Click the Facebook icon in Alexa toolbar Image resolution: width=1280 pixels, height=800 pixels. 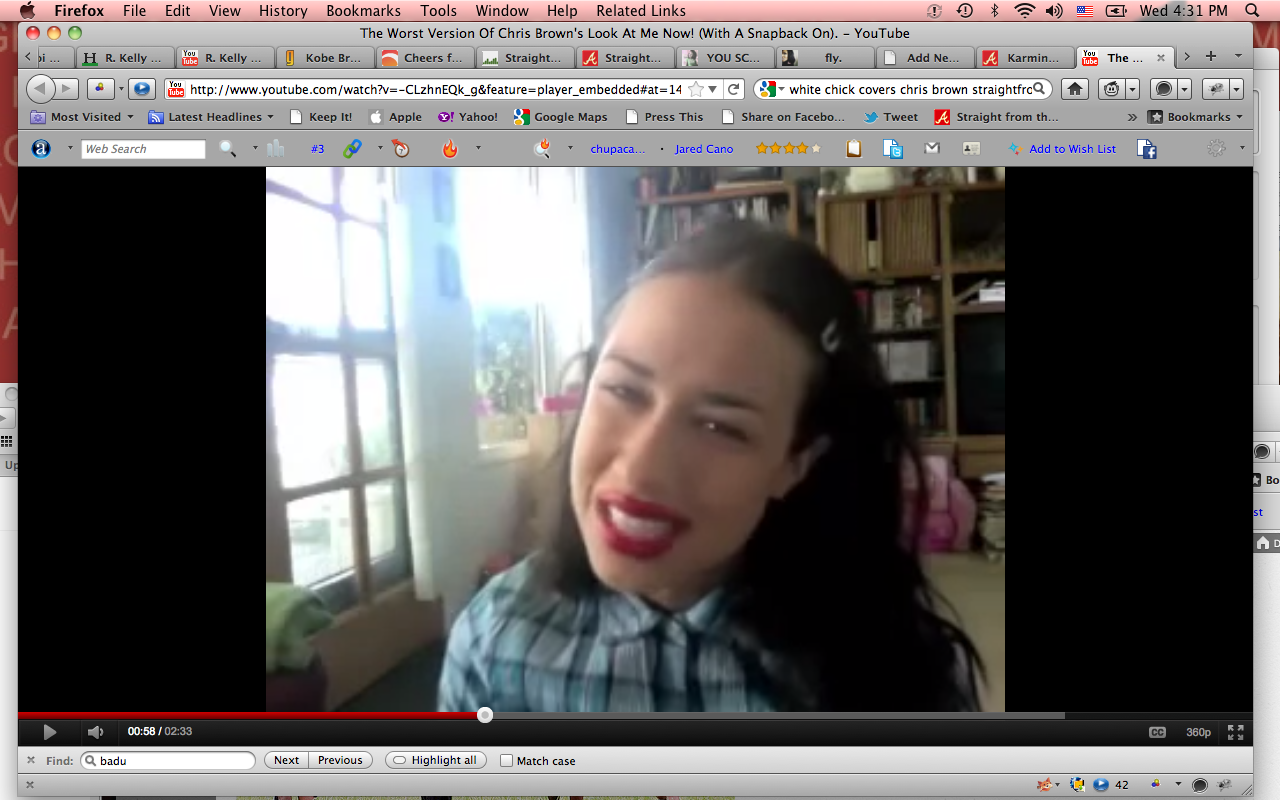coord(1147,149)
